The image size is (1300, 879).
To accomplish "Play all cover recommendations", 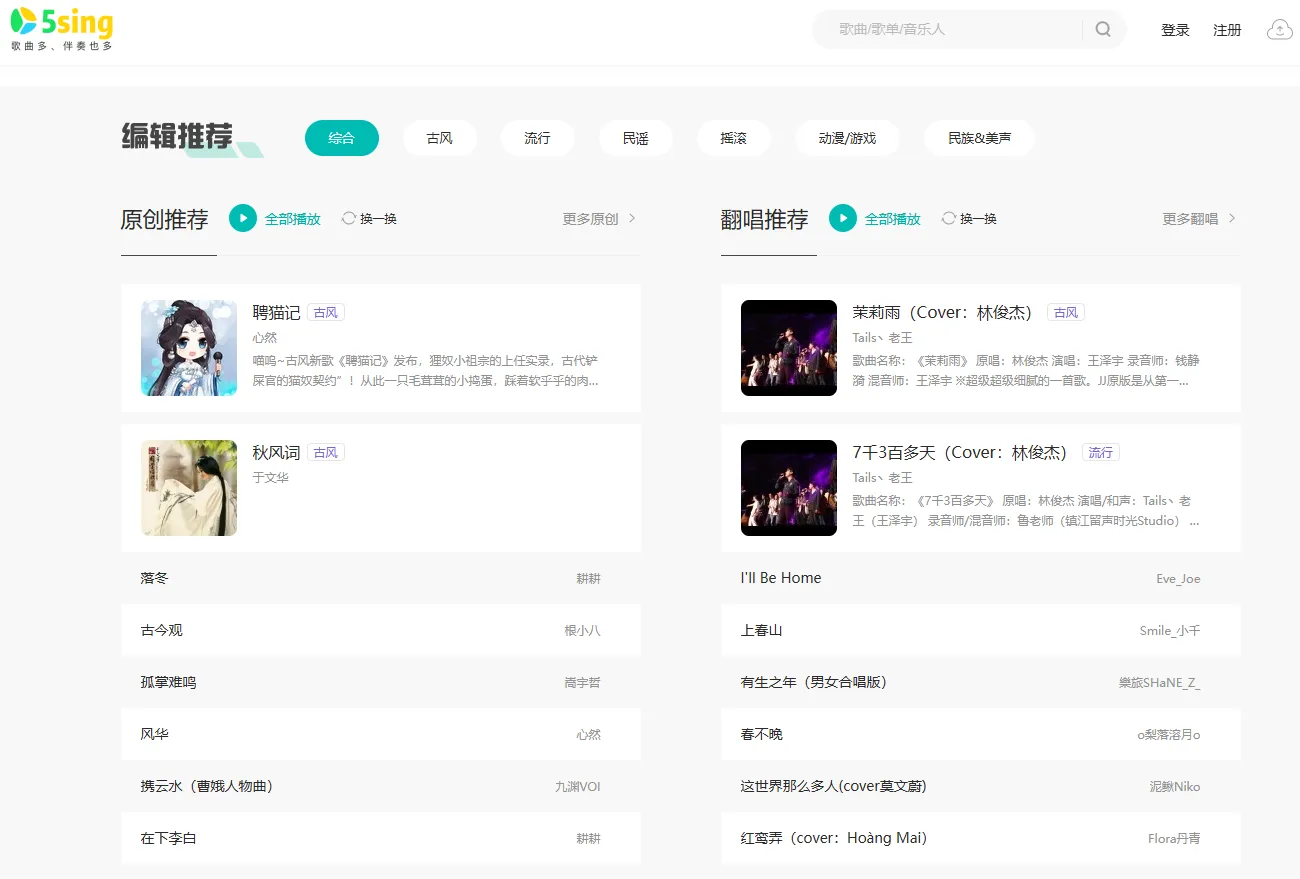I will [x=843, y=218].
